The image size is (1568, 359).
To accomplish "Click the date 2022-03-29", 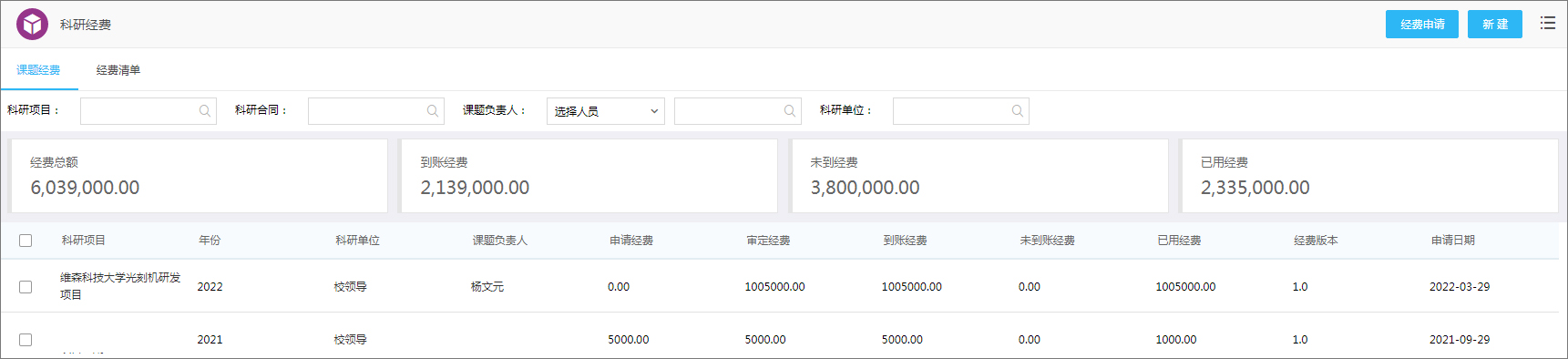I will pyautogui.click(x=1460, y=286).
